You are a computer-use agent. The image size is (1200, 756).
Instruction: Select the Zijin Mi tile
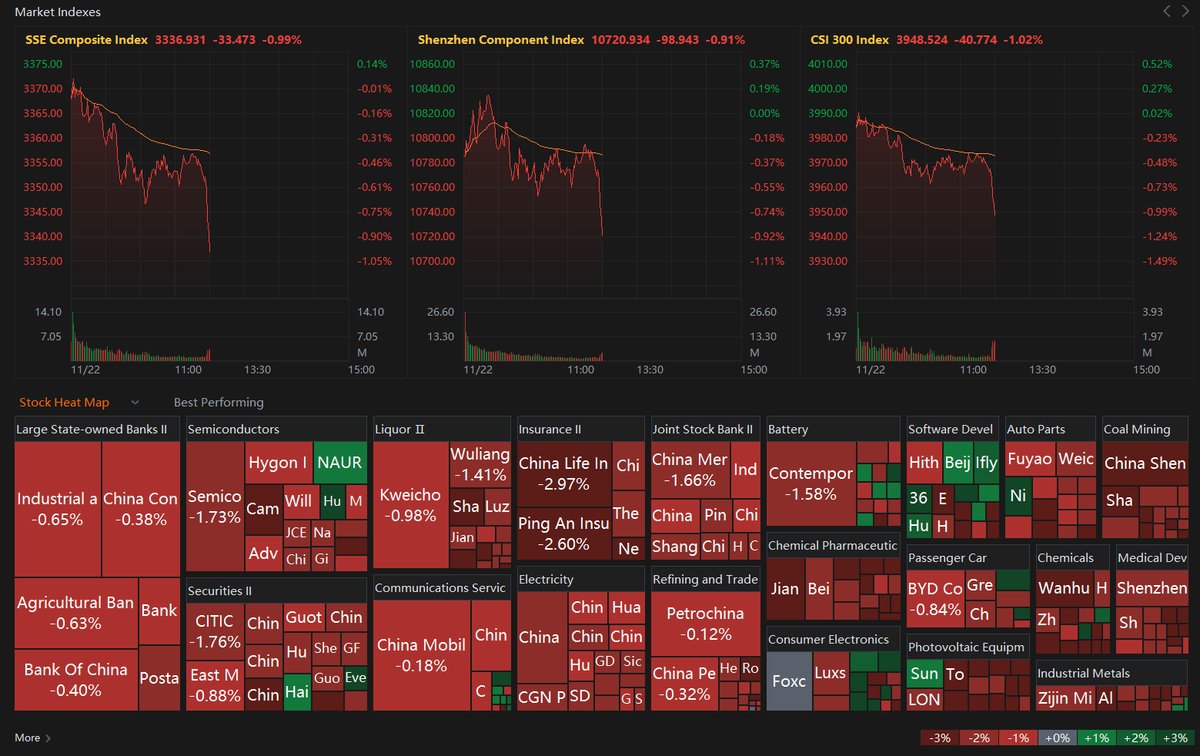(1065, 698)
